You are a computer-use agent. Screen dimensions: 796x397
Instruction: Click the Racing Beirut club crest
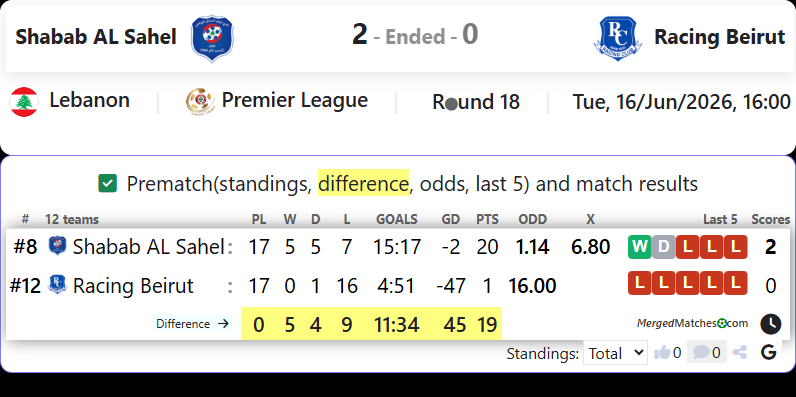click(618, 39)
